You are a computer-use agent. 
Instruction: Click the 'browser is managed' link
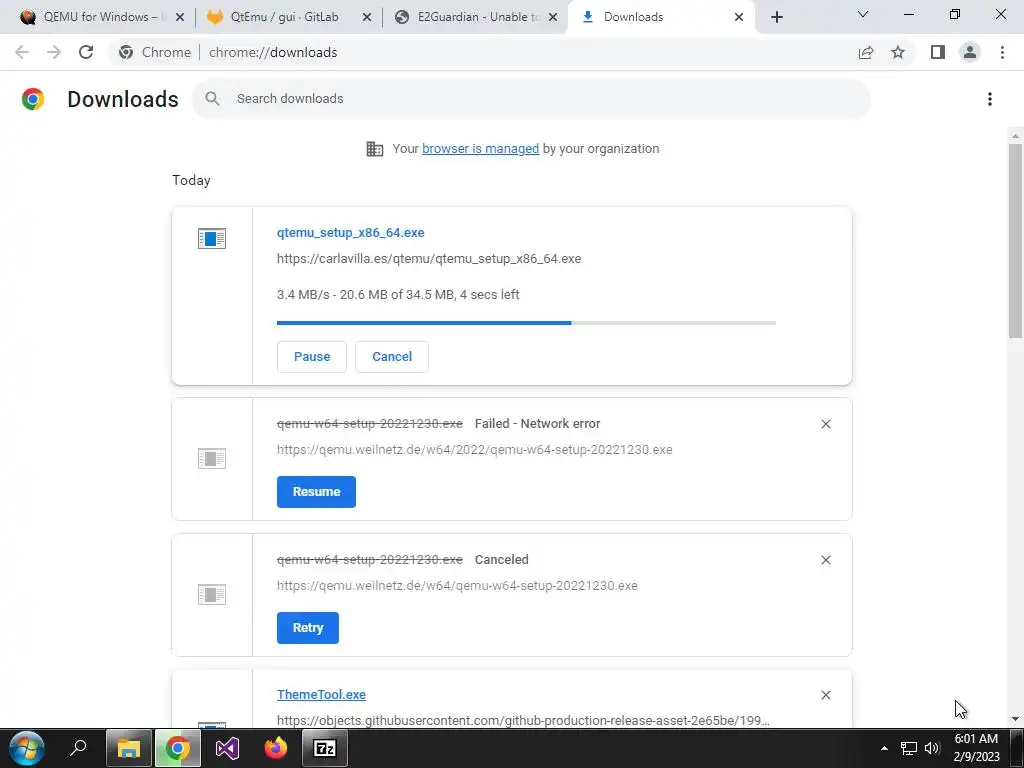tap(480, 148)
